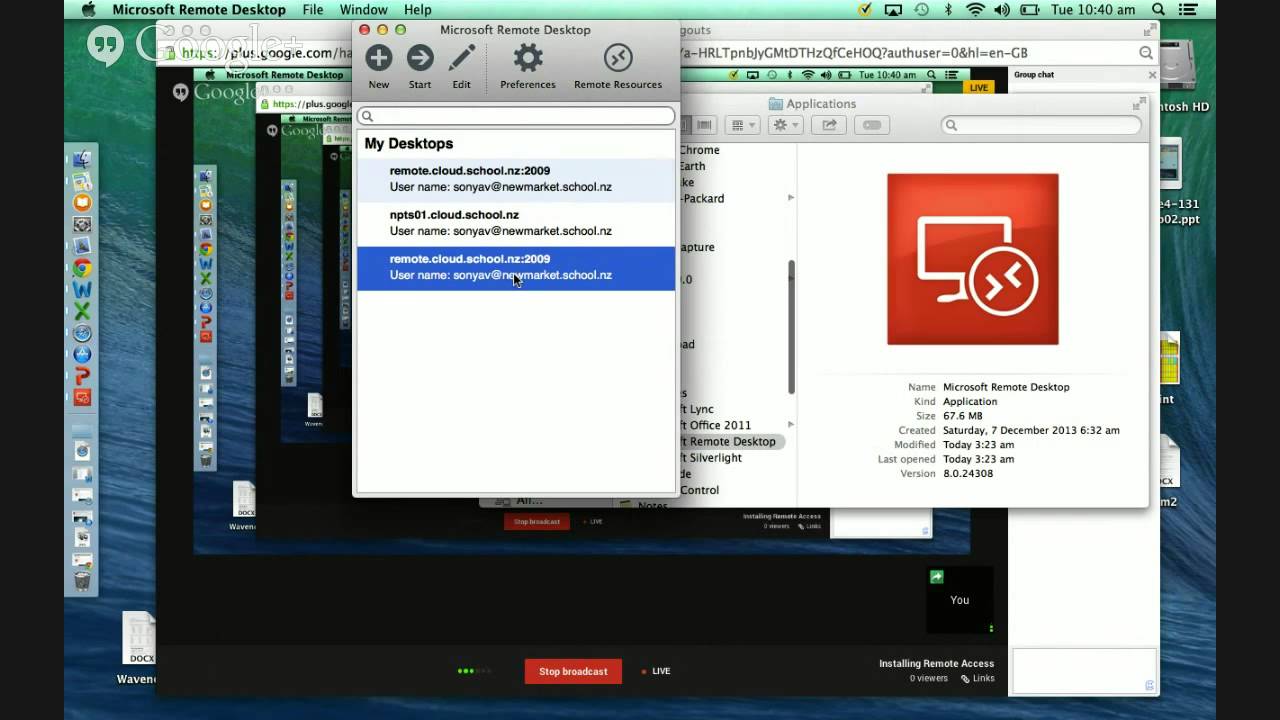Click Finder column vertical scrollbar
Viewport: 1280px width, 720px height.
tap(792, 327)
